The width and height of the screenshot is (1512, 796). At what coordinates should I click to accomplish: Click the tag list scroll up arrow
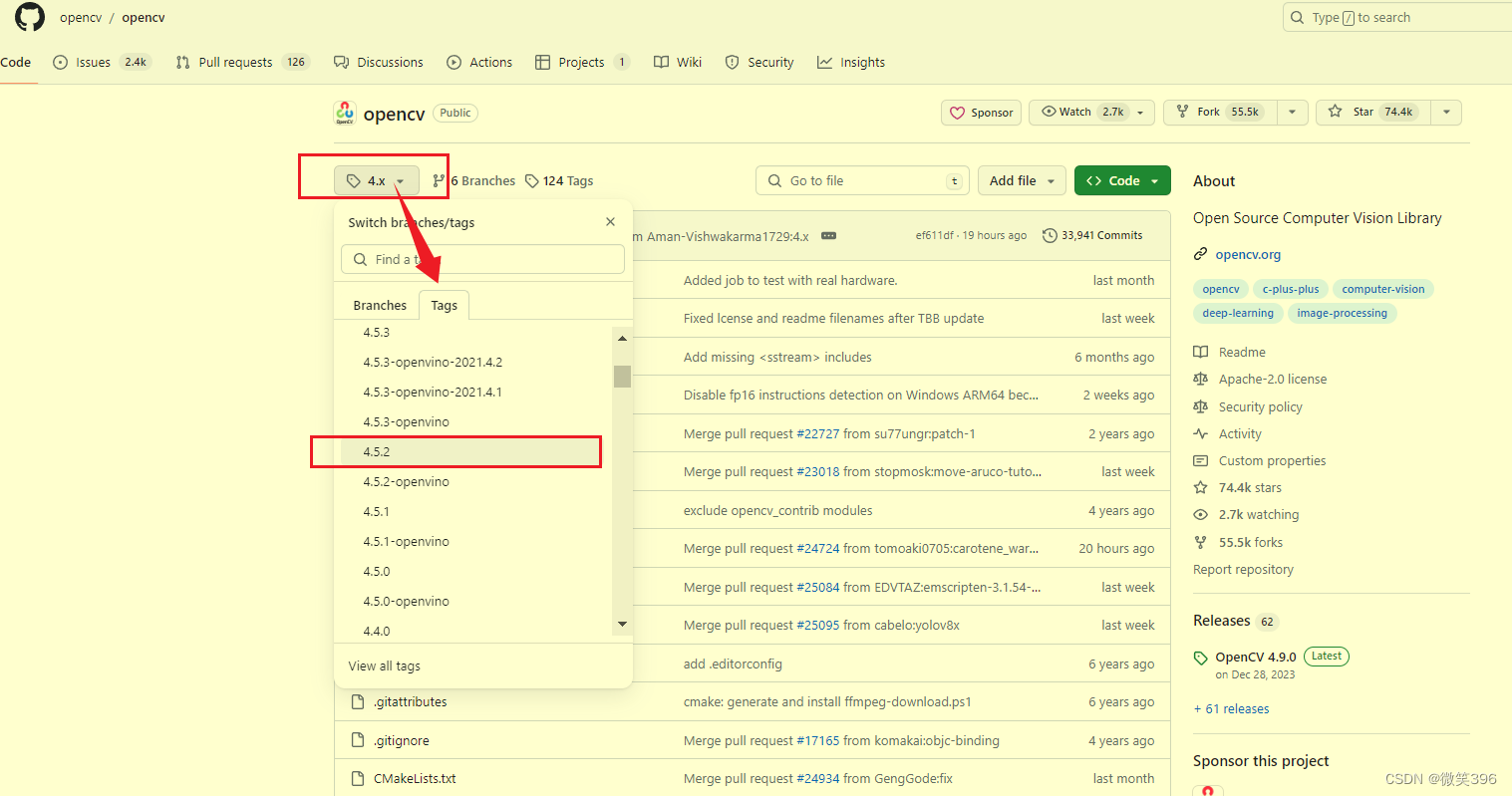(622, 339)
